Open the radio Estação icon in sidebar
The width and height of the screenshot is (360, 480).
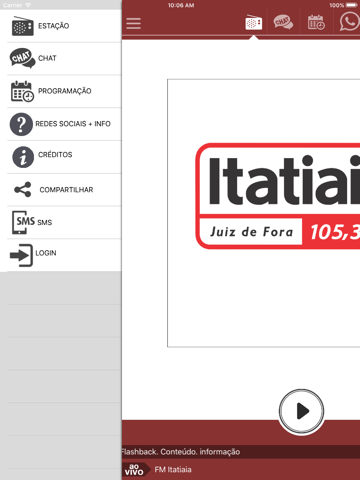(x=23, y=26)
